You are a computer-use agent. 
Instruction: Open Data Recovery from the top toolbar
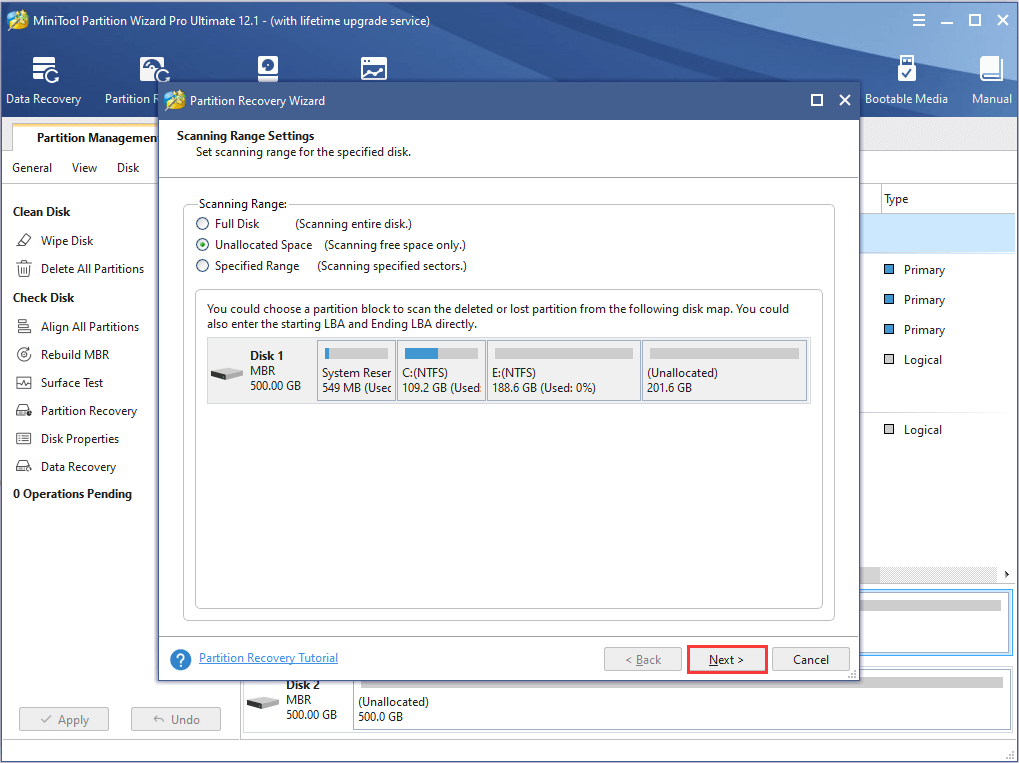44,81
